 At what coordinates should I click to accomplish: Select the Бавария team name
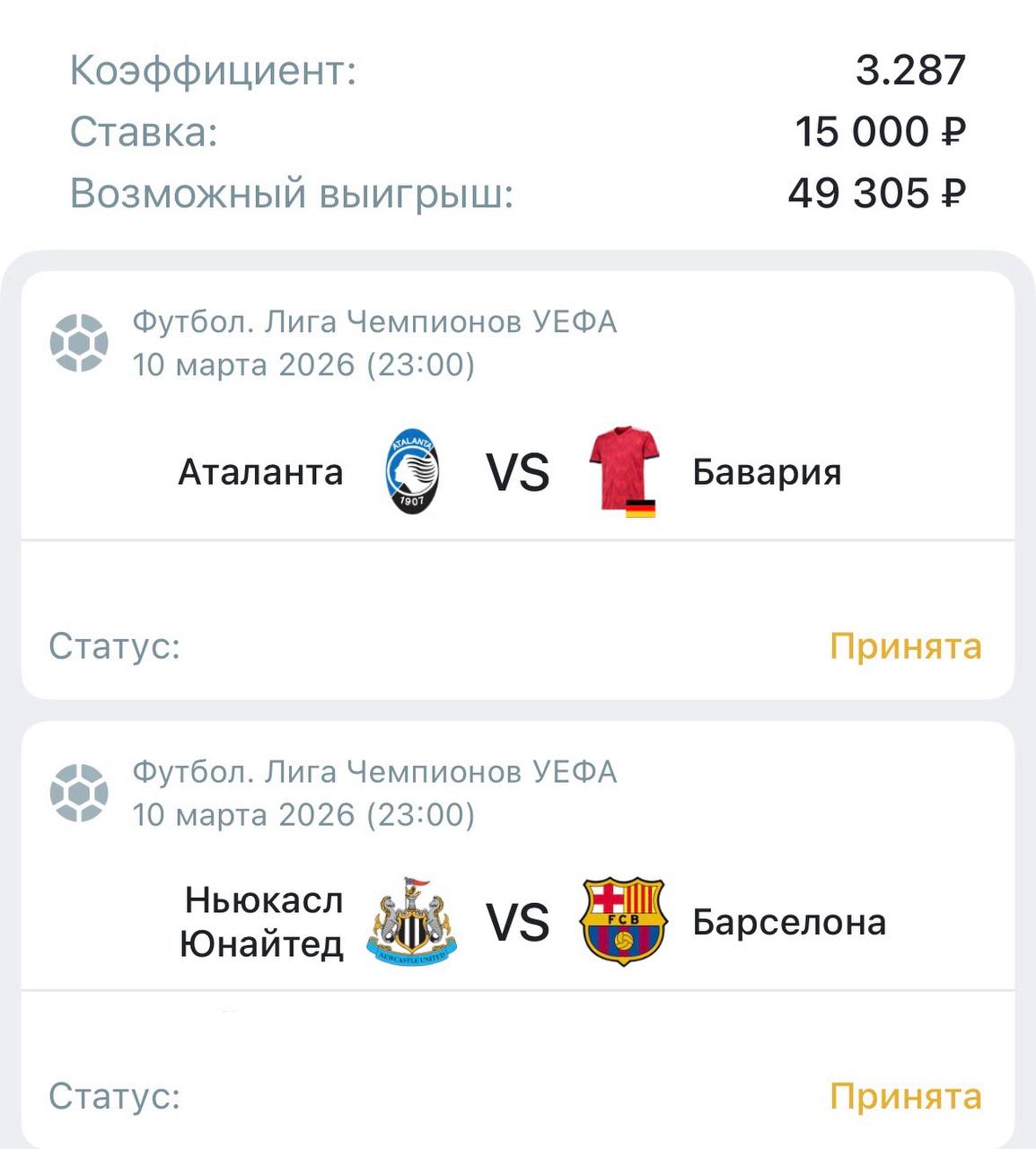pyautogui.click(x=767, y=472)
